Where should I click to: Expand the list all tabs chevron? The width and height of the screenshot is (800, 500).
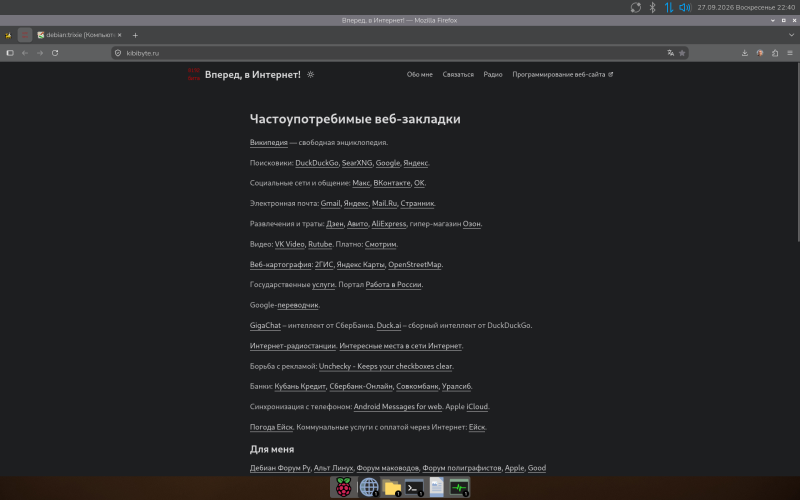(x=791, y=35)
